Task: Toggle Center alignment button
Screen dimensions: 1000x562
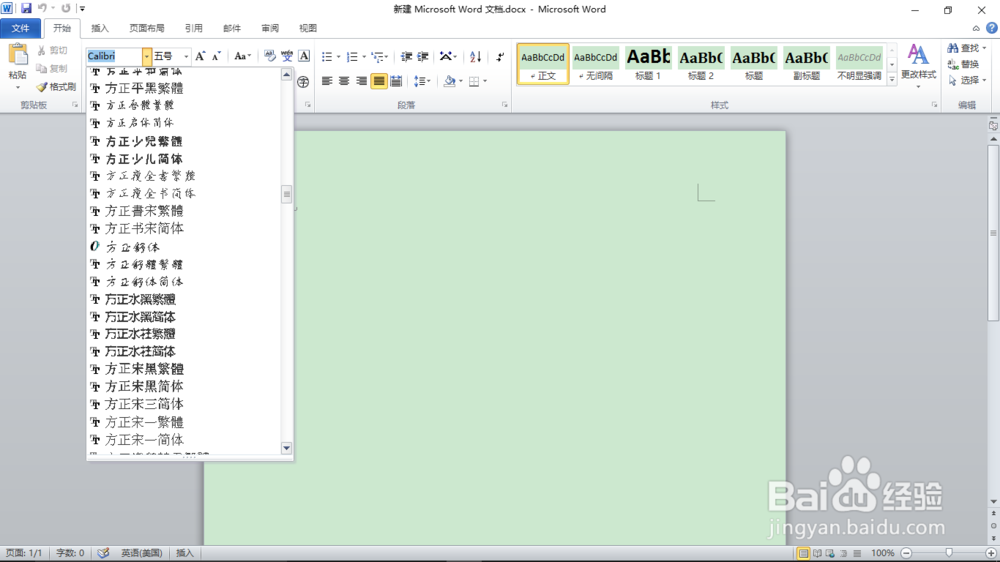Action: coord(344,81)
